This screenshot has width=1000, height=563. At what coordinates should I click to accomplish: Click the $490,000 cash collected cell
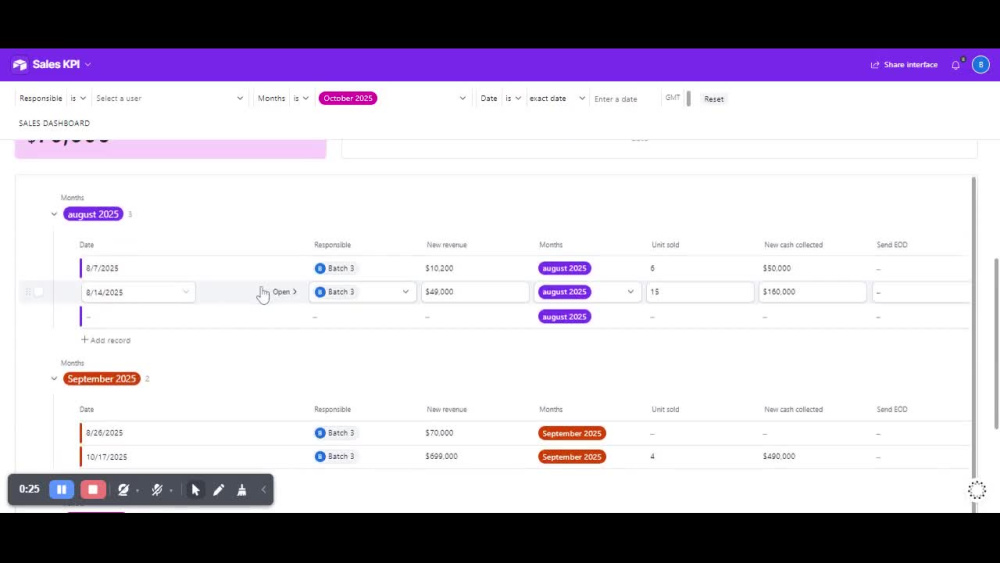pos(779,457)
